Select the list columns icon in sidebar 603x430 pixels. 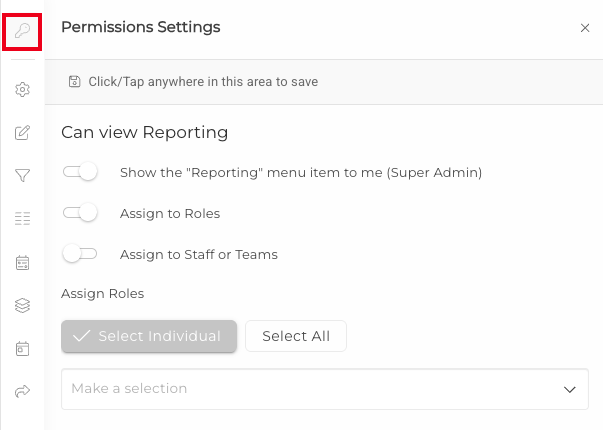point(22,218)
